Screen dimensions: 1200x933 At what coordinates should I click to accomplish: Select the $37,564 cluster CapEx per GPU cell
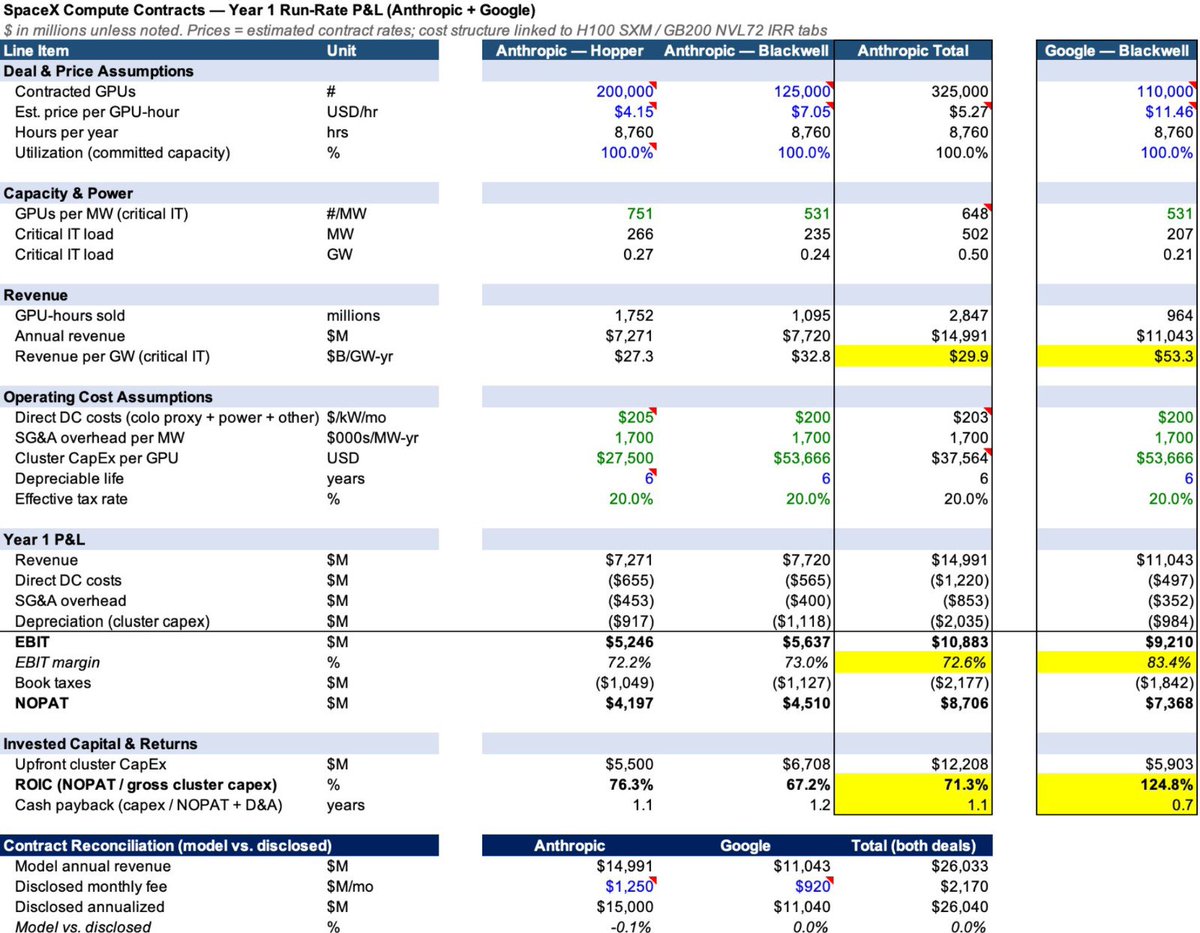click(x=960, y=458)
